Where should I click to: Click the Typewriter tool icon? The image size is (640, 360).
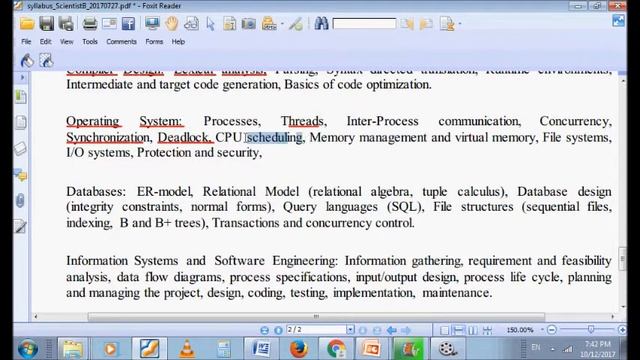(x=269, y=24)
